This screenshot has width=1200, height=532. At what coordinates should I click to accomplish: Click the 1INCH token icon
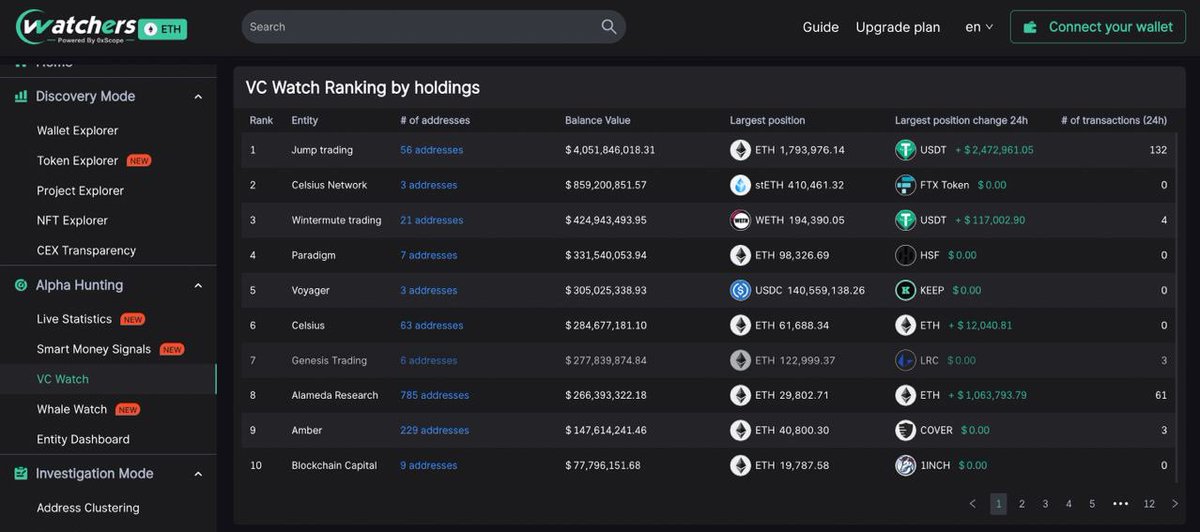(905, 465)
